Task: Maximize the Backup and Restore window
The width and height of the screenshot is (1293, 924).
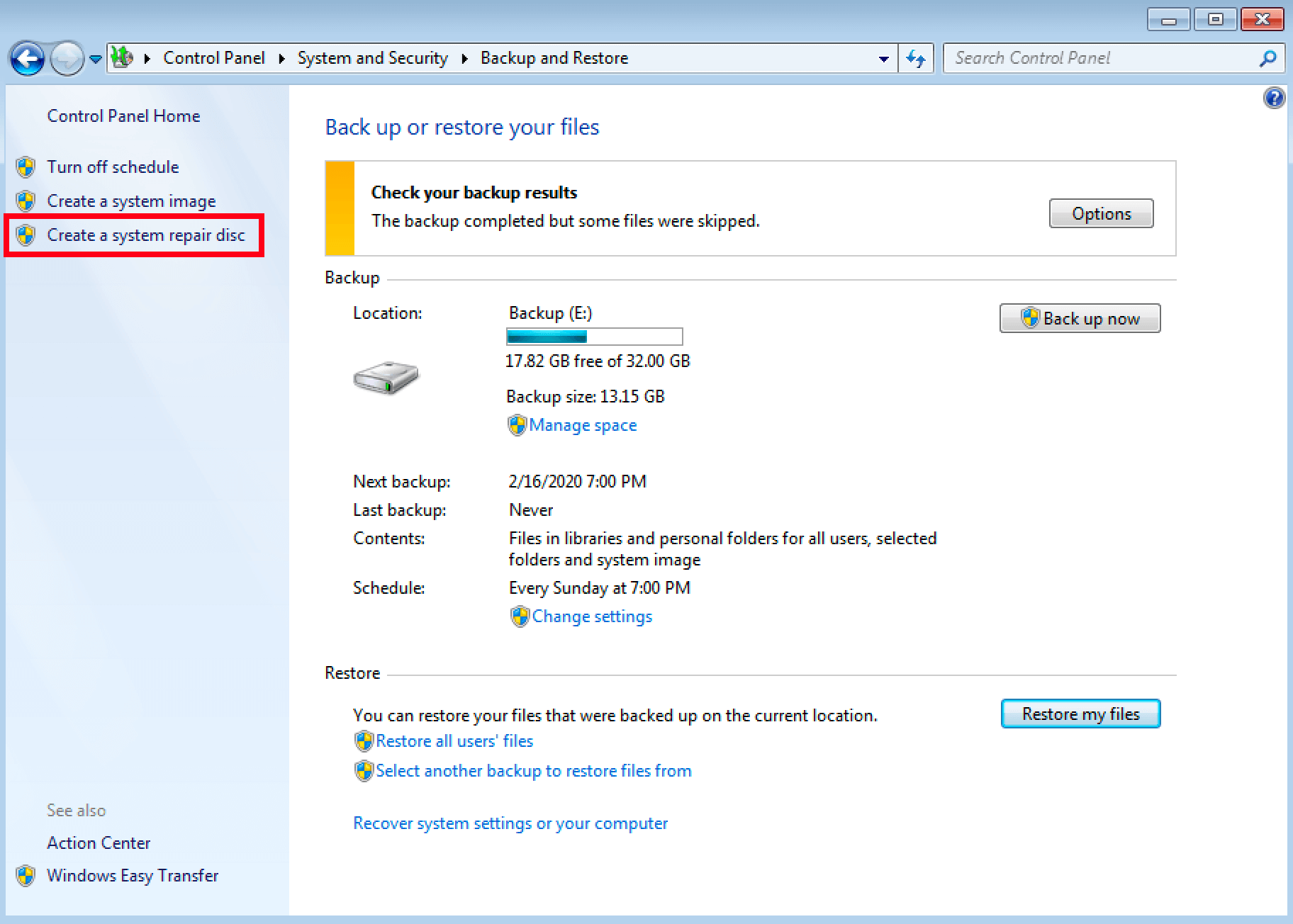Action: click(1216, 20)
